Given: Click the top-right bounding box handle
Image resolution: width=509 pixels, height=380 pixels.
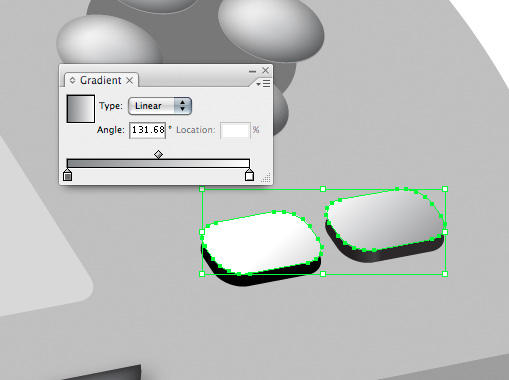Looking at the screenshot, I should [x=445, y=189].
